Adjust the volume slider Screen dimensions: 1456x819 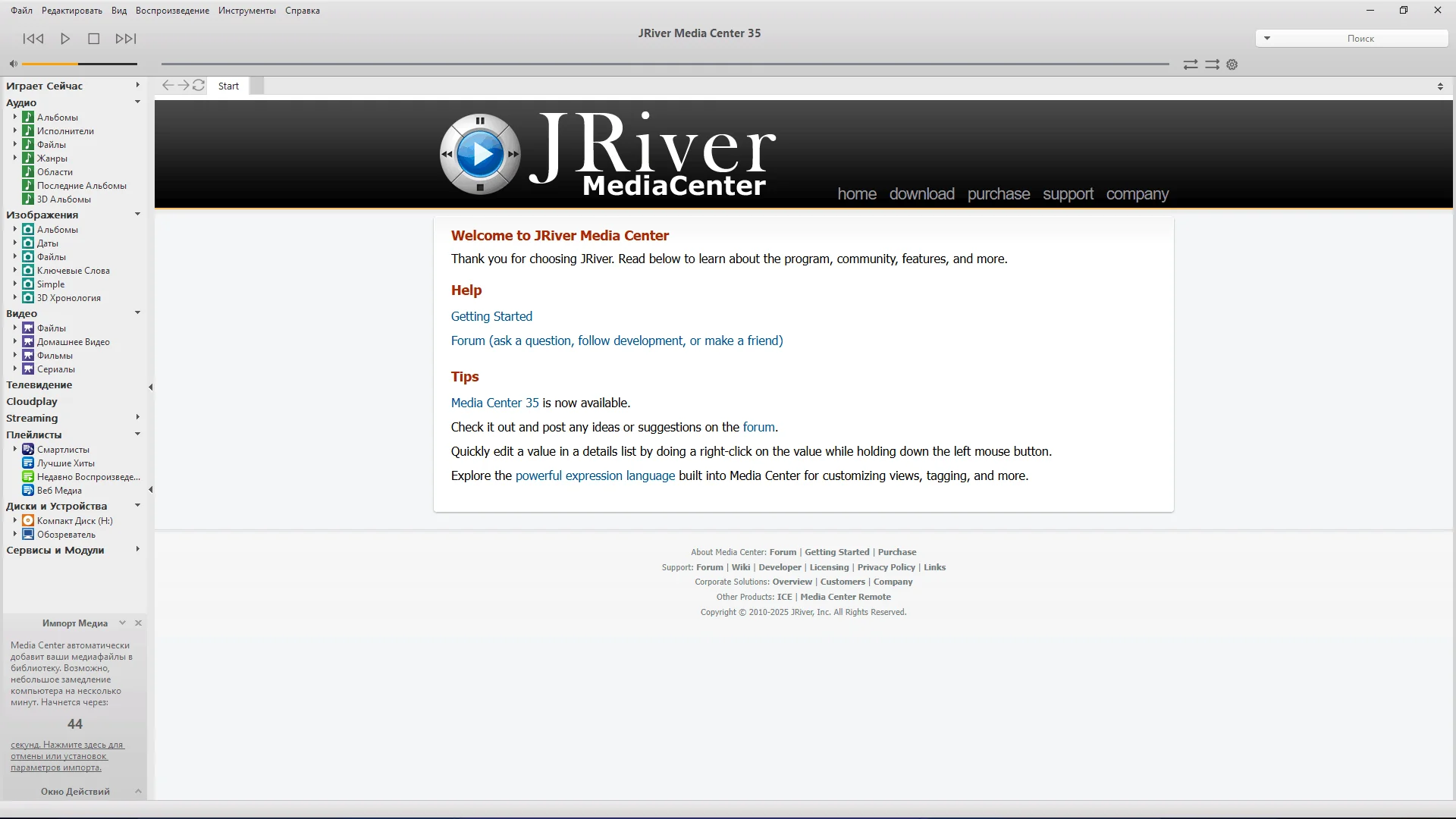point(80,64)
